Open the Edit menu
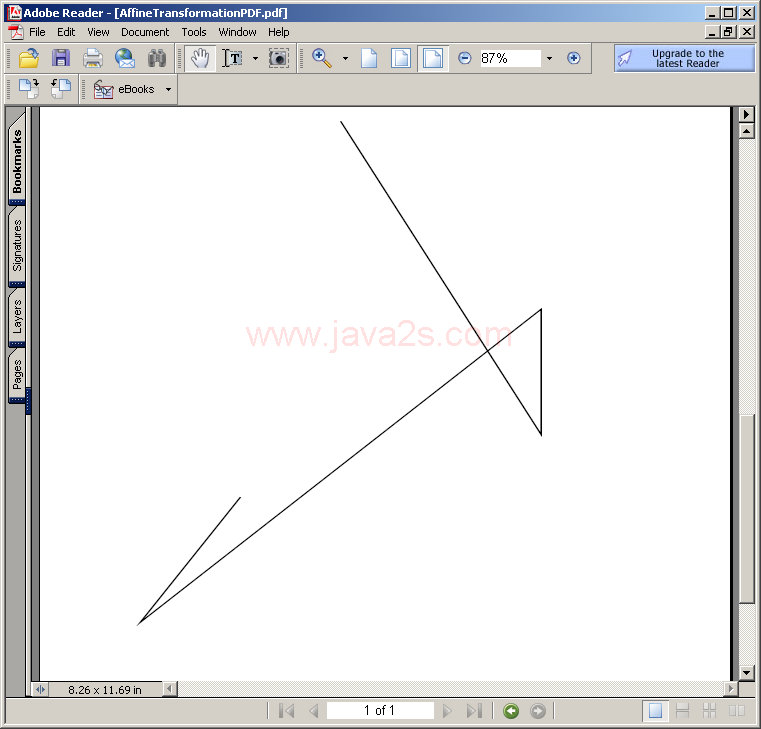 click(x=66, y=32)
